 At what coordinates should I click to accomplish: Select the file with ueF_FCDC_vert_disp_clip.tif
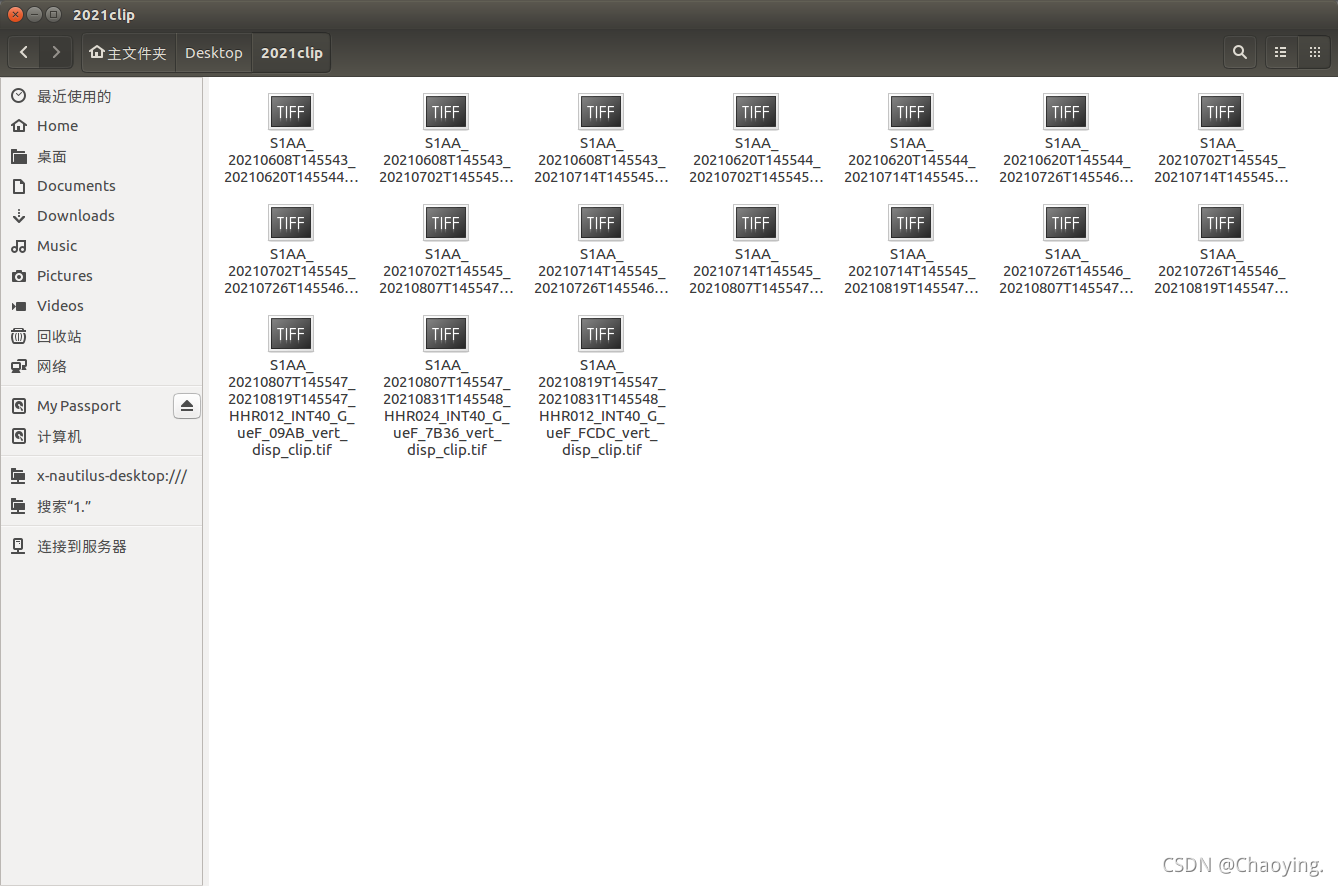[601, 386]
